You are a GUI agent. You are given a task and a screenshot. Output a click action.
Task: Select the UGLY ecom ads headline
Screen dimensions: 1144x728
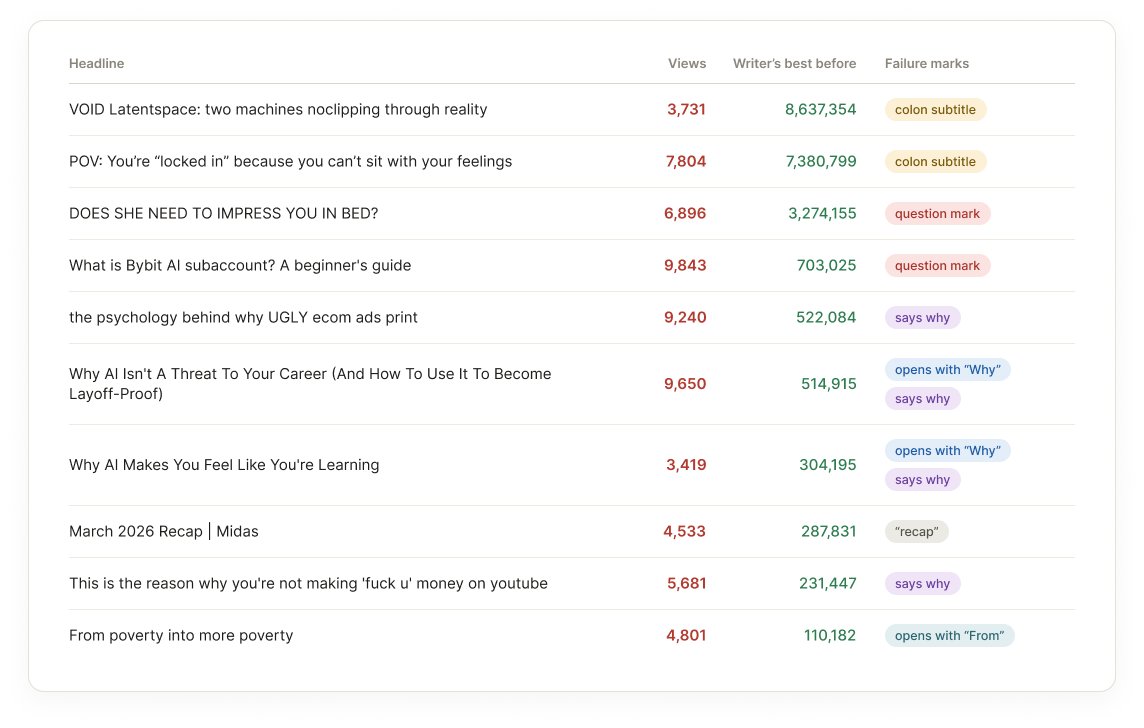[243, 317]
